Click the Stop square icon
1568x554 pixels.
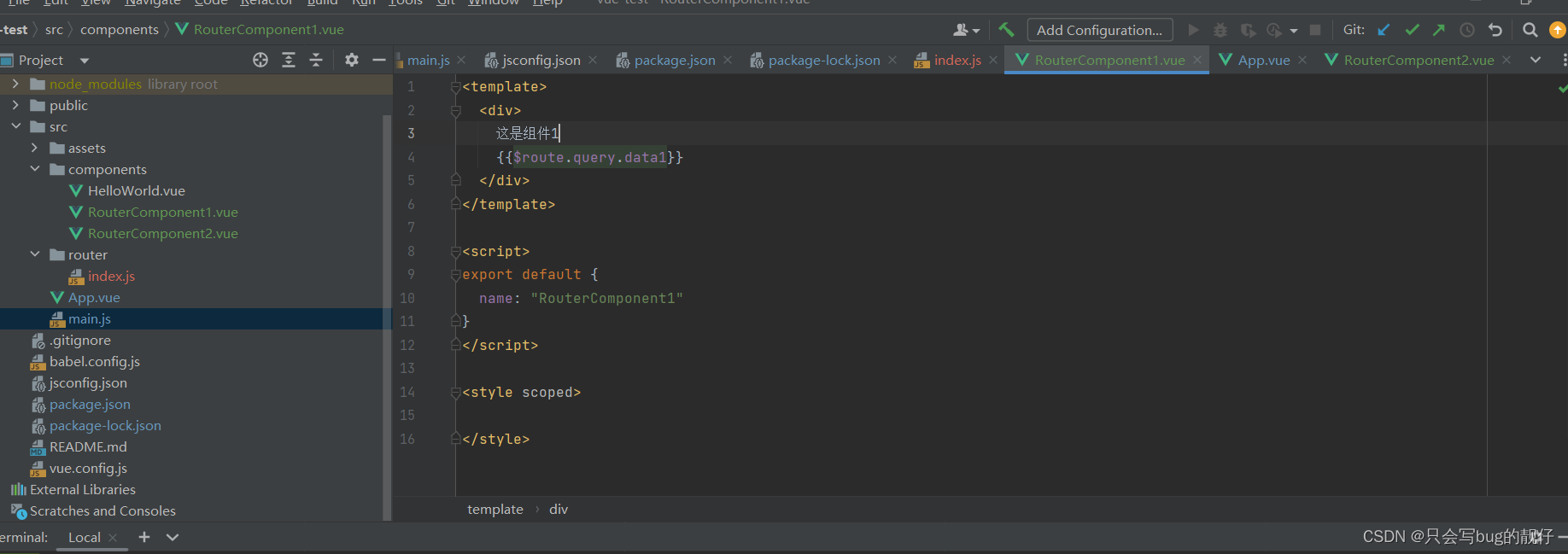coord(1315,30)
